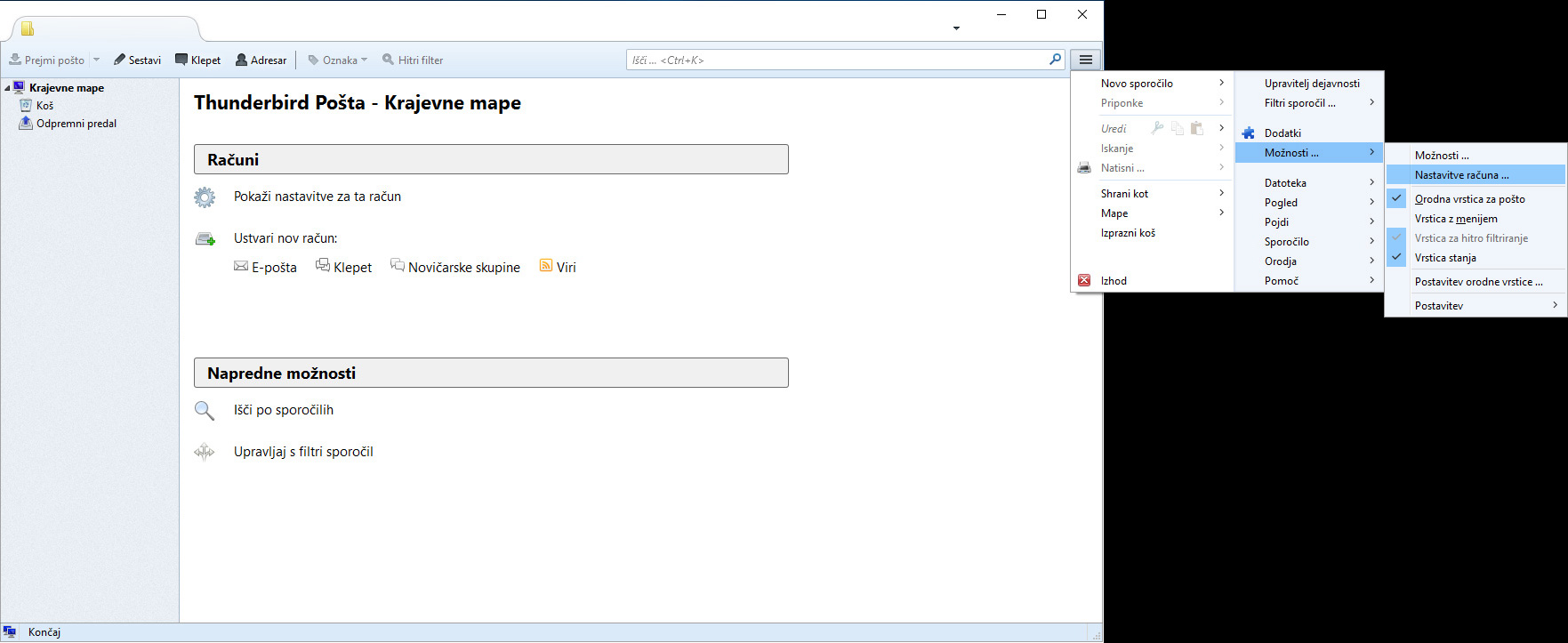Click the create new account icon

[205, 239]
